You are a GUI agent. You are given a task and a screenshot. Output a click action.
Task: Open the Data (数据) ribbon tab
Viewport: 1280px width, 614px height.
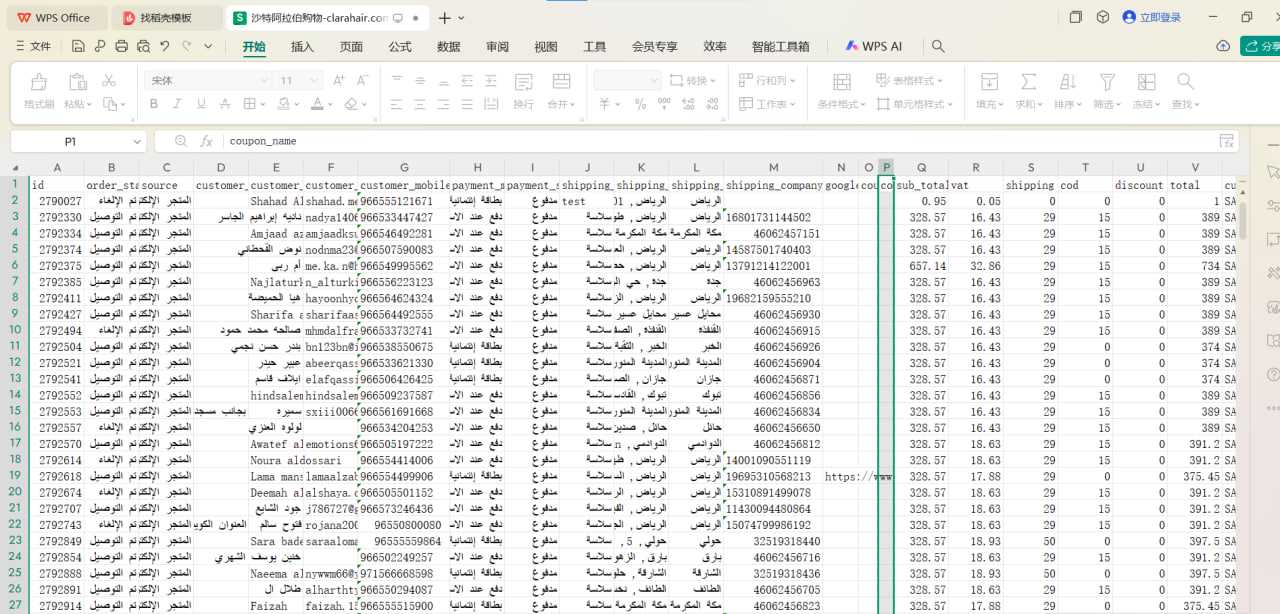pyautogui.click(x=449, y=46)
